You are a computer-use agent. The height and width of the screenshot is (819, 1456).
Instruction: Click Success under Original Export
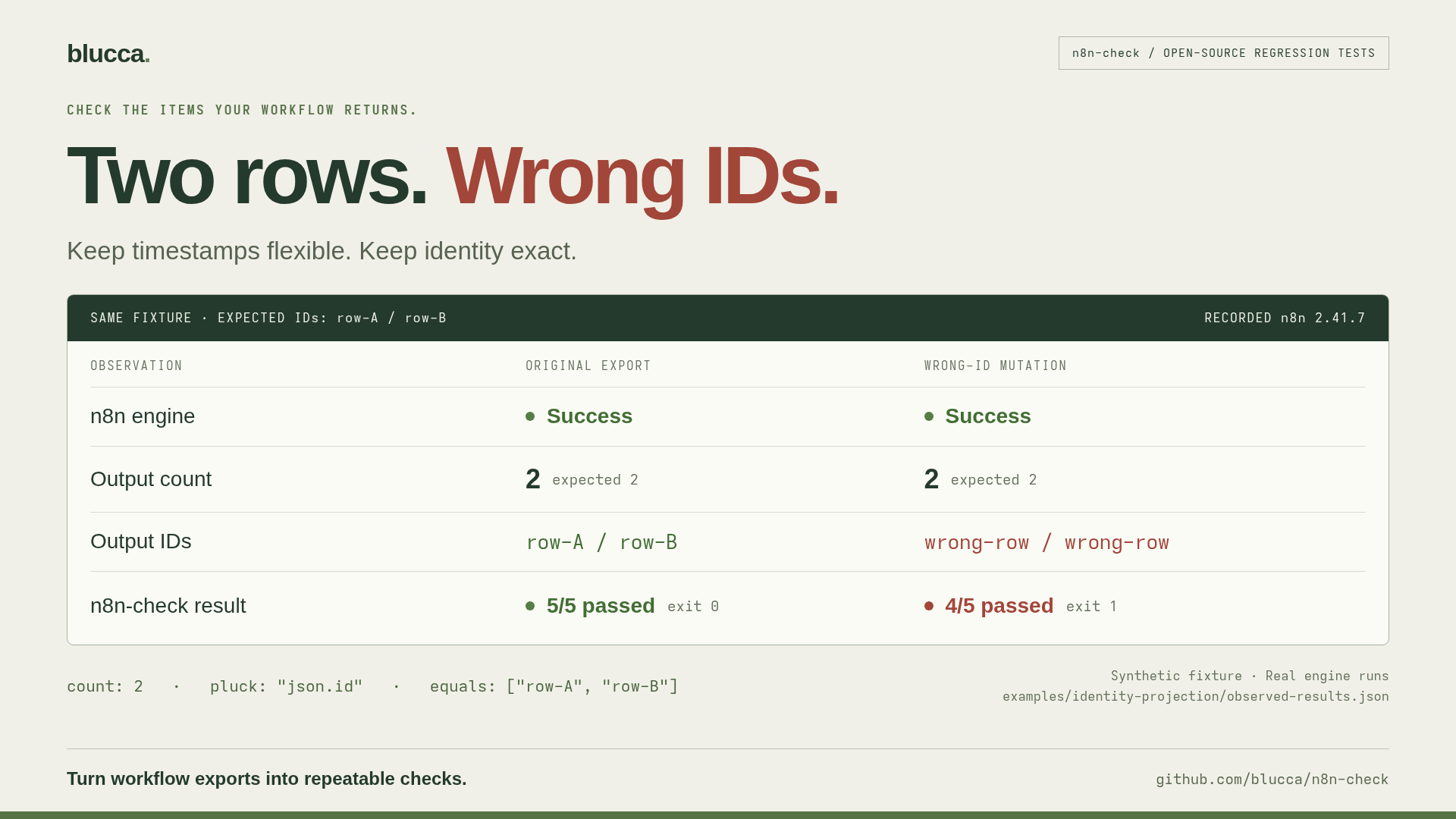pos(589,416)
